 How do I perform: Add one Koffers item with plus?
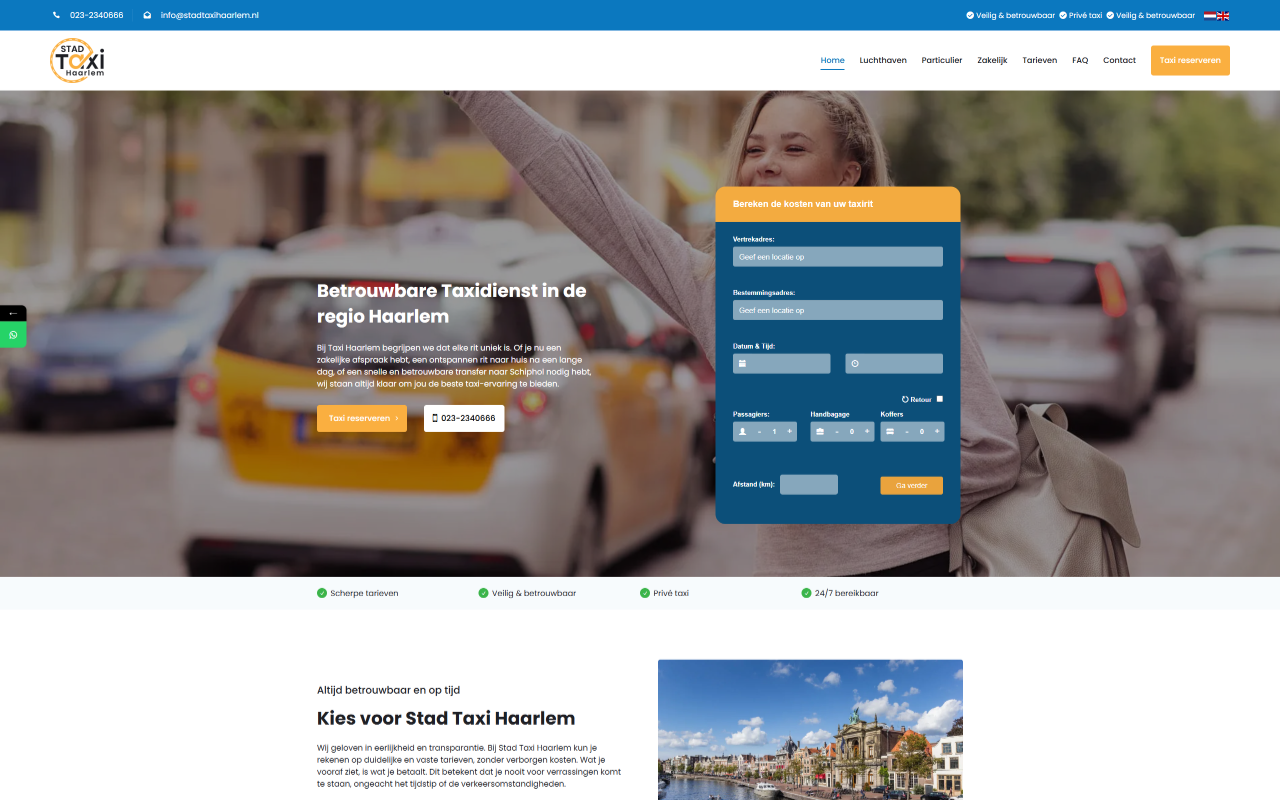pyautogui.click(x=937, y=432)
